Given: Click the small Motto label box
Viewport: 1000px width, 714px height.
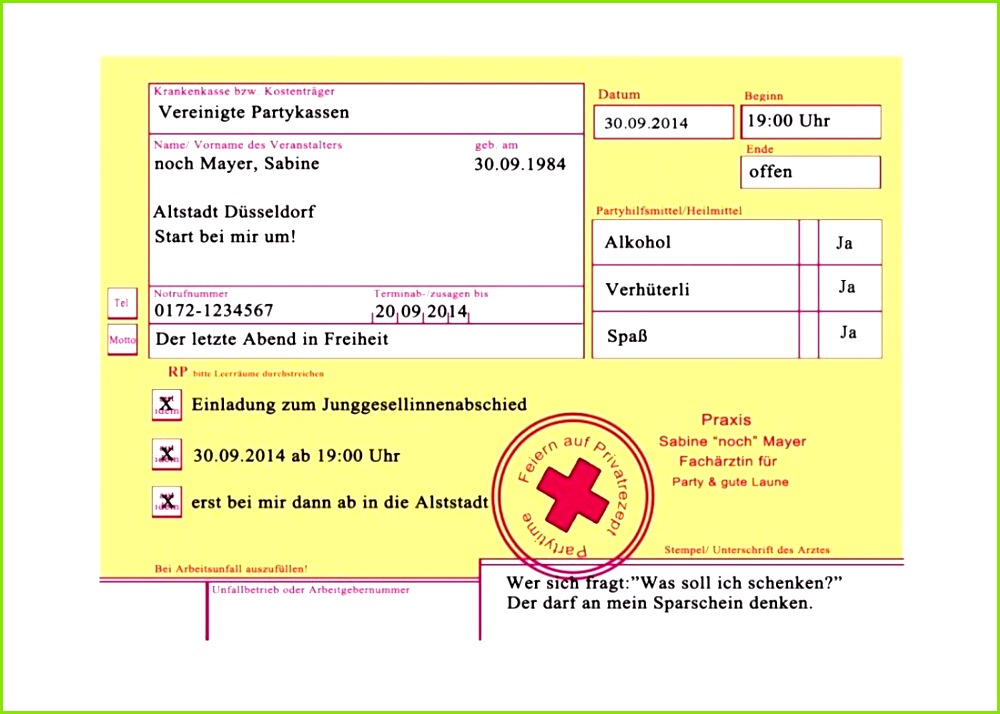Looking at the screenshot, I should [x=122, y=340].
